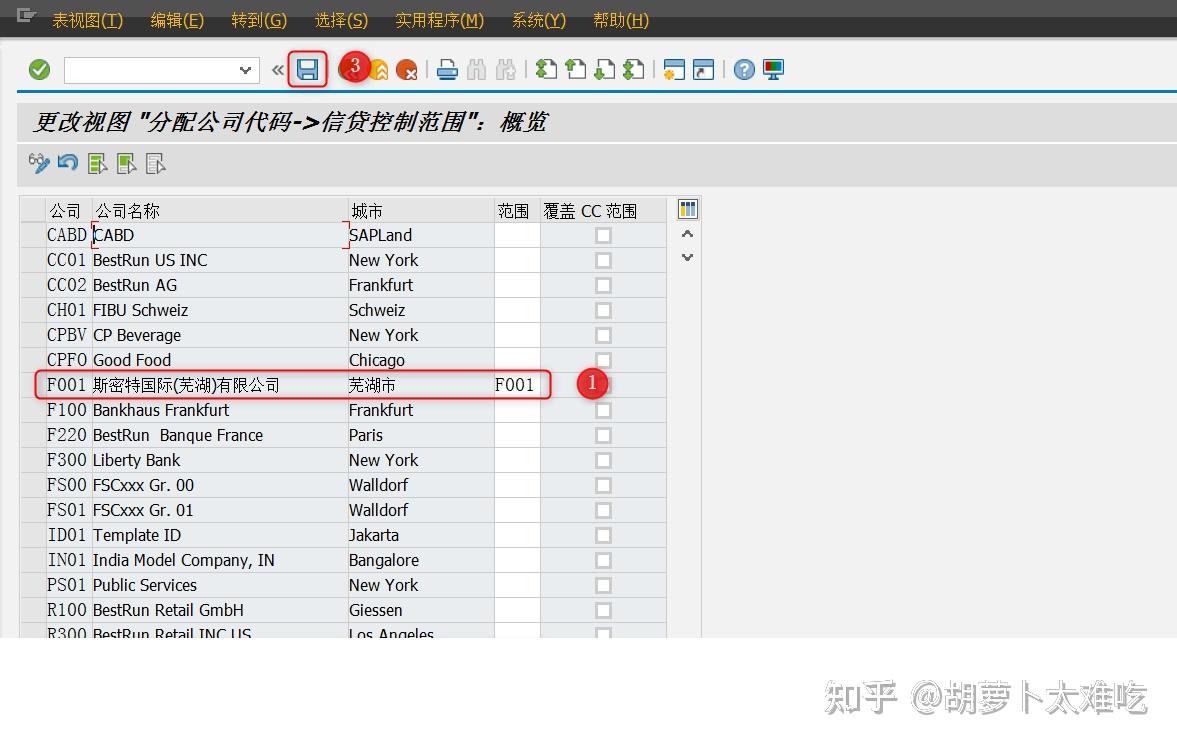Open the command field dropdown
Image resolution: width=1177 pixels, height=747 pixels.
[244, 70]
